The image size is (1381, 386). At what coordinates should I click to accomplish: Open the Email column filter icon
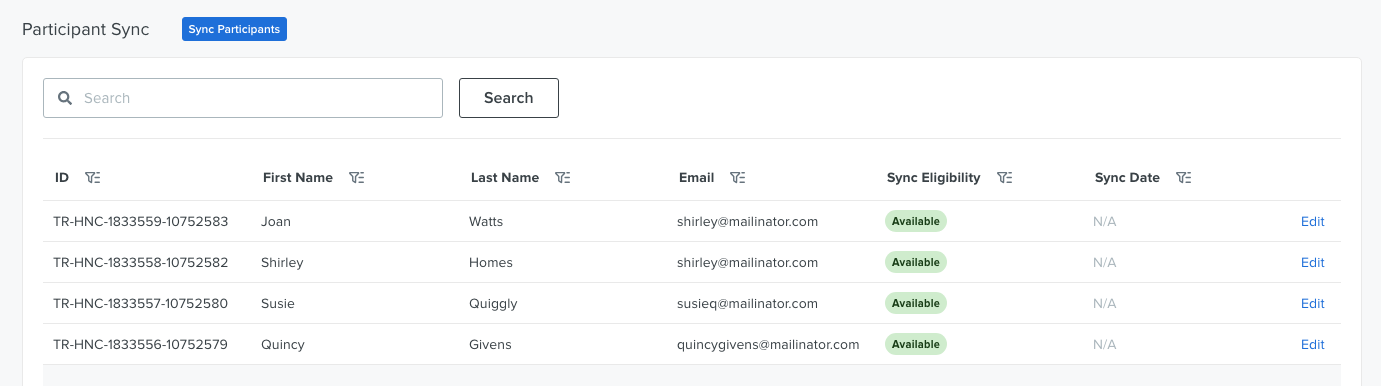tap(737, 178)
